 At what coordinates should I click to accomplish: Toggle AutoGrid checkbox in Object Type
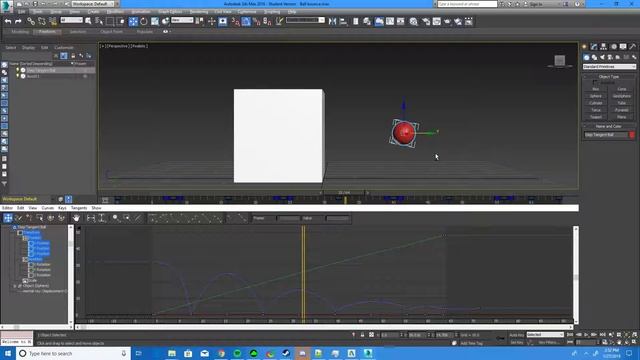tap(595, 82)
